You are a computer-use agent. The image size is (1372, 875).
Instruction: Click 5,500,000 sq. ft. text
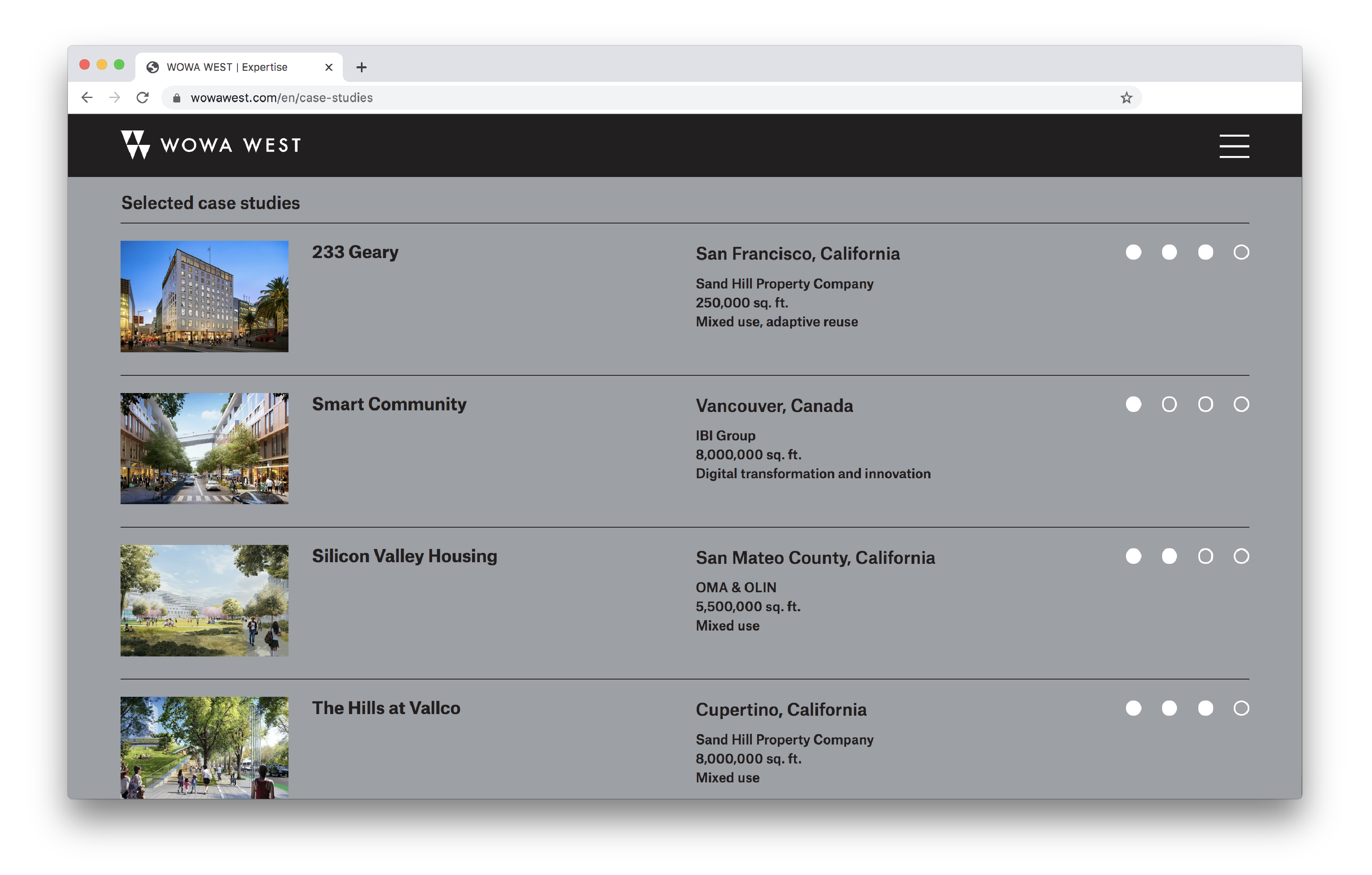(x=748, y=607)
